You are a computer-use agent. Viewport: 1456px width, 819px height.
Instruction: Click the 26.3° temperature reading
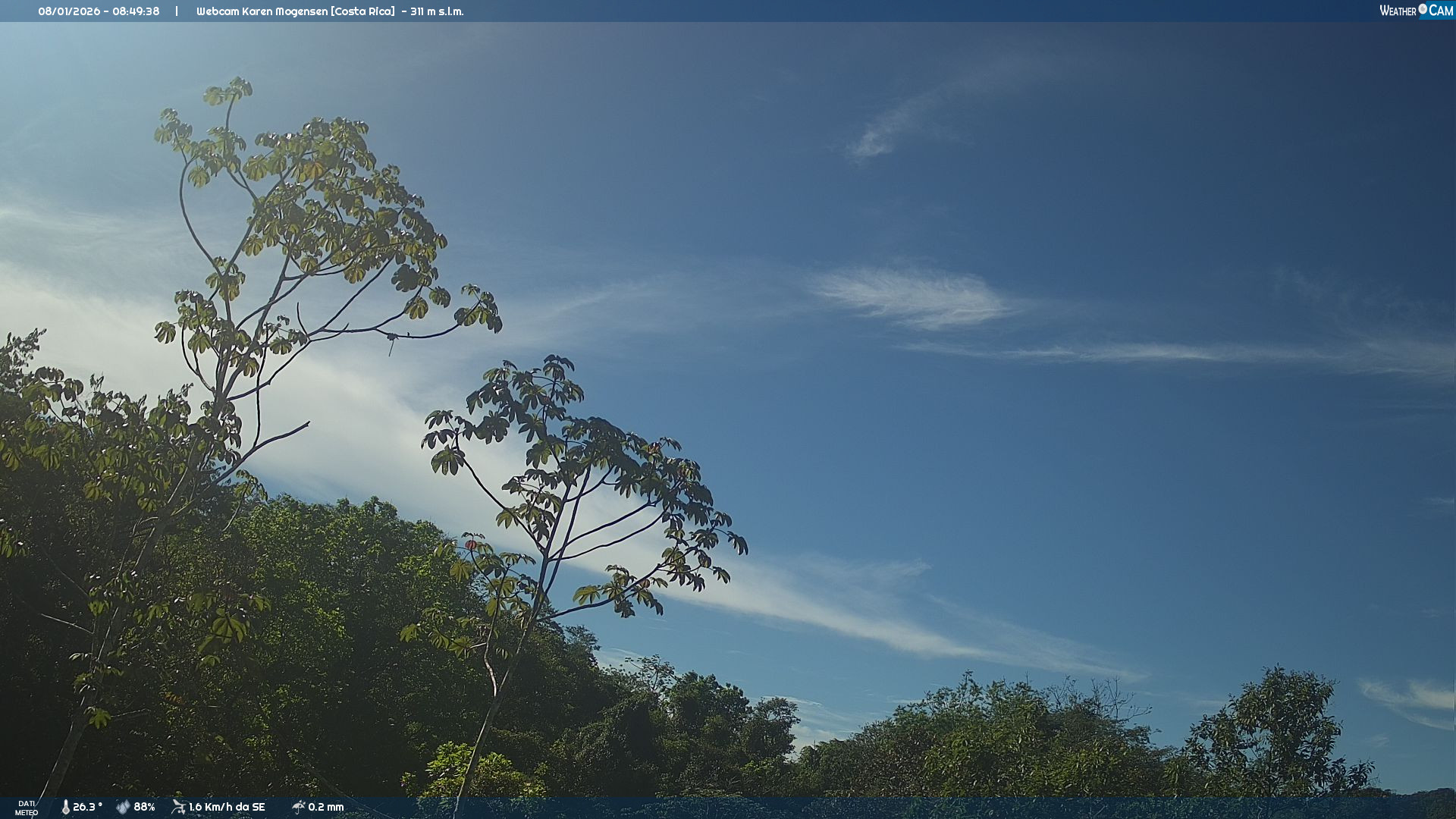coord(87,807)
